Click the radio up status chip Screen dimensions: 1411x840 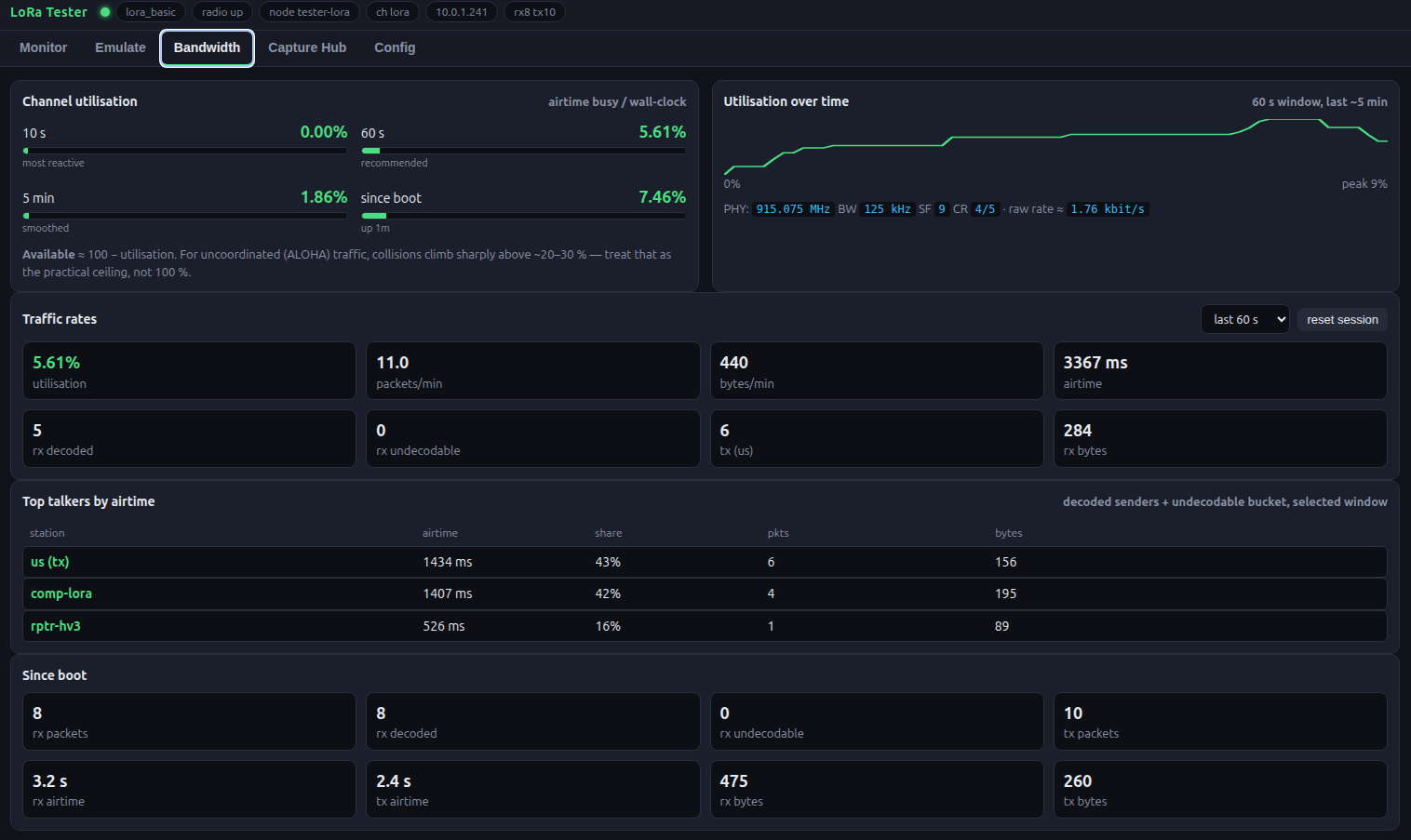tap(222, 12)
